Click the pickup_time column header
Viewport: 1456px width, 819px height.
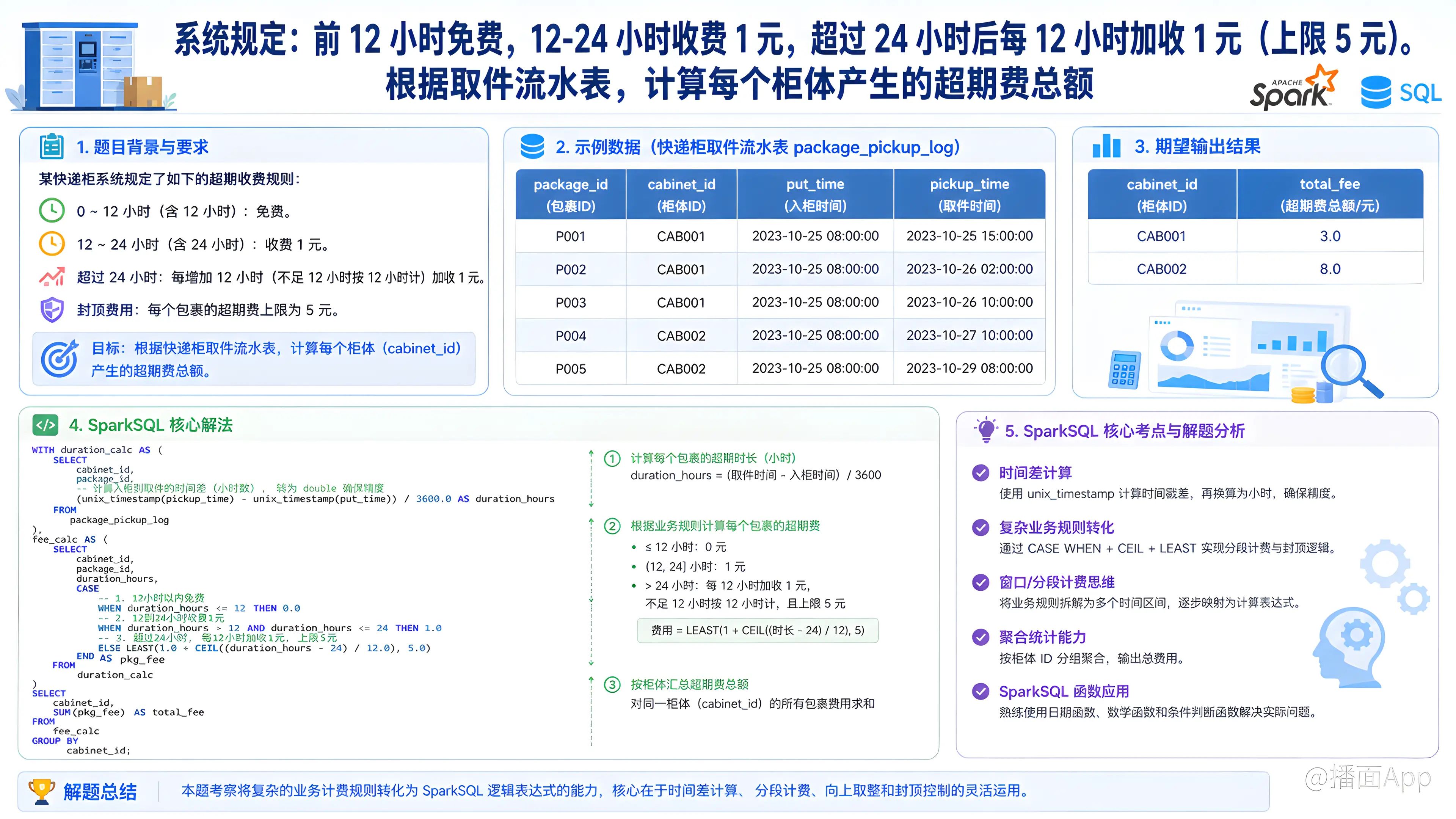pos(970,195)
